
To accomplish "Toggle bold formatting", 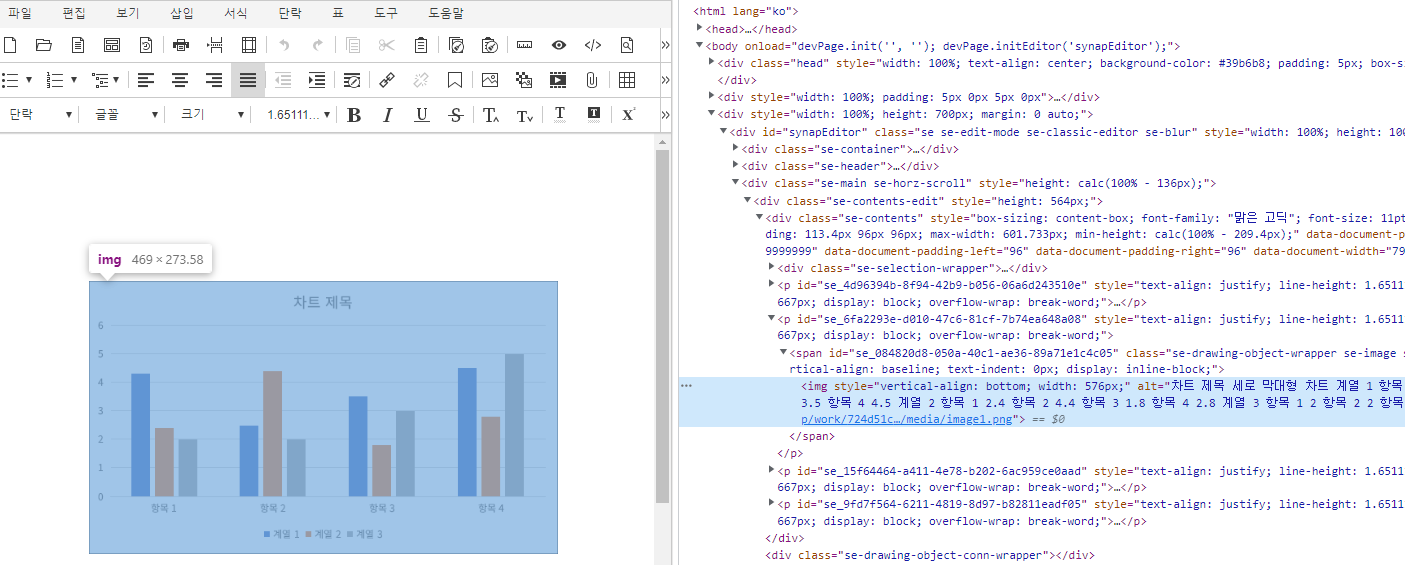I will [x=353, y=115].
